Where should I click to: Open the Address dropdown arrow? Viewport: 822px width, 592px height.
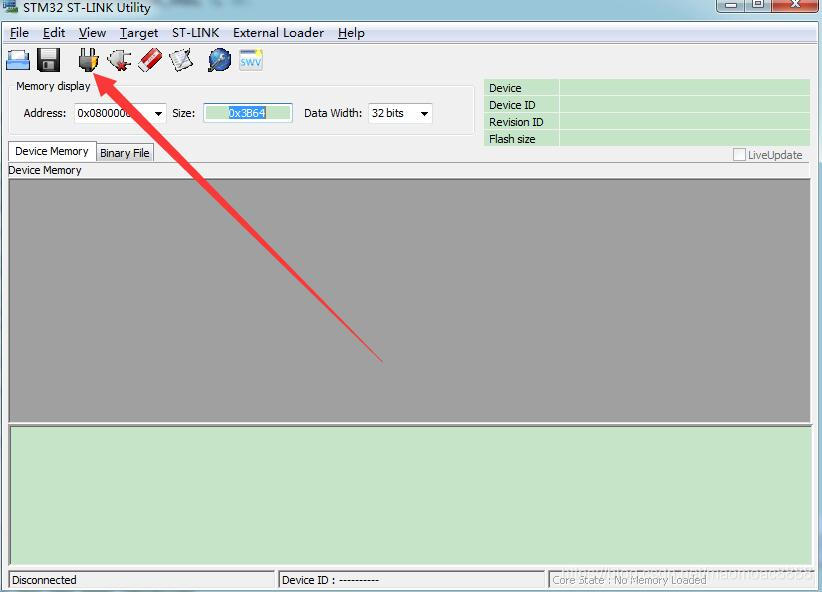[158, 113]
